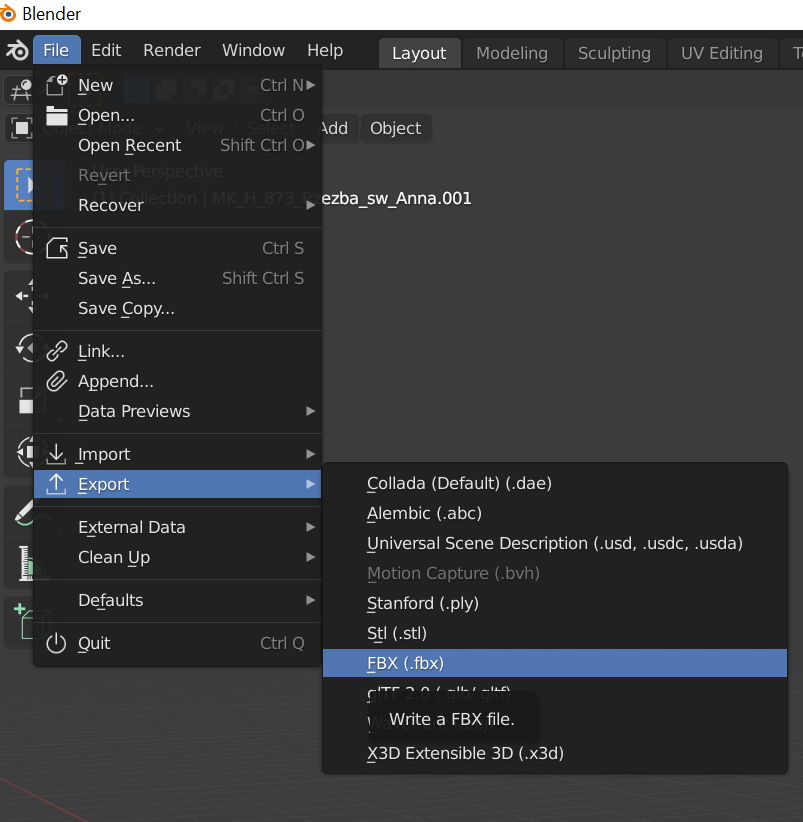Export as Alembic (.abc)
This screenshot has height=822, width=803.
[x=555, y=513]
